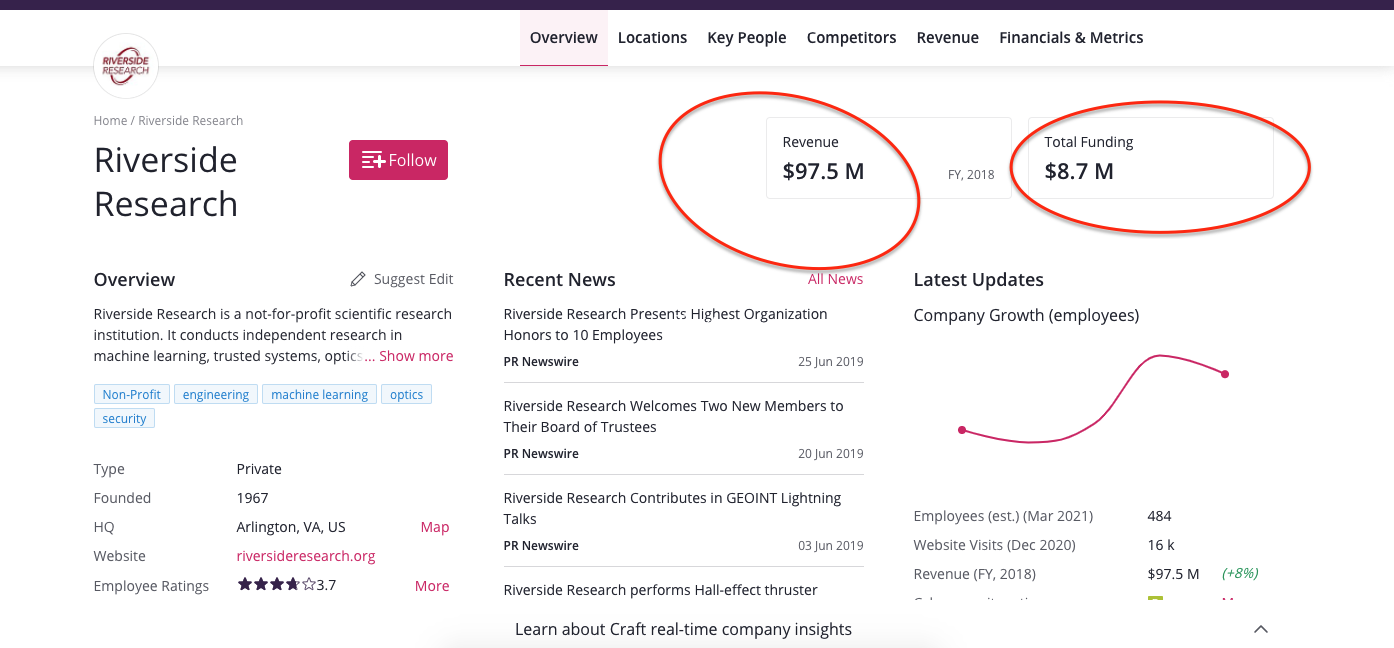1394x648 pixels.
Task: Open More employee ratings
Action: [x=432, y=586]
